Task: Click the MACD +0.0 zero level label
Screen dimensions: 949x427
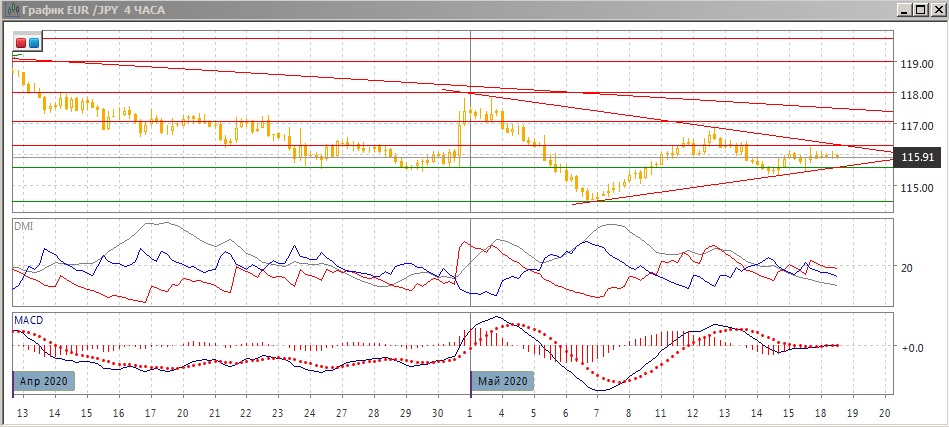Action: (x=912, y=348)
